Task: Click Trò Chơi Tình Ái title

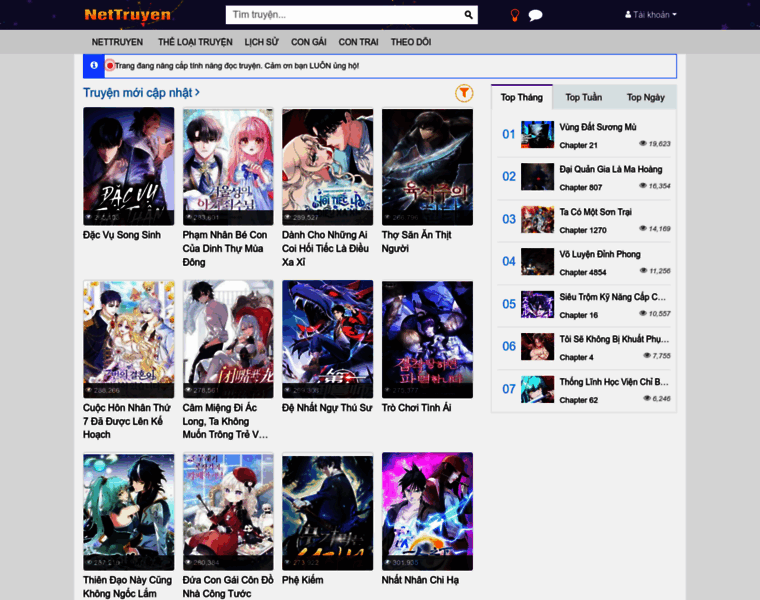Action: 416,408
